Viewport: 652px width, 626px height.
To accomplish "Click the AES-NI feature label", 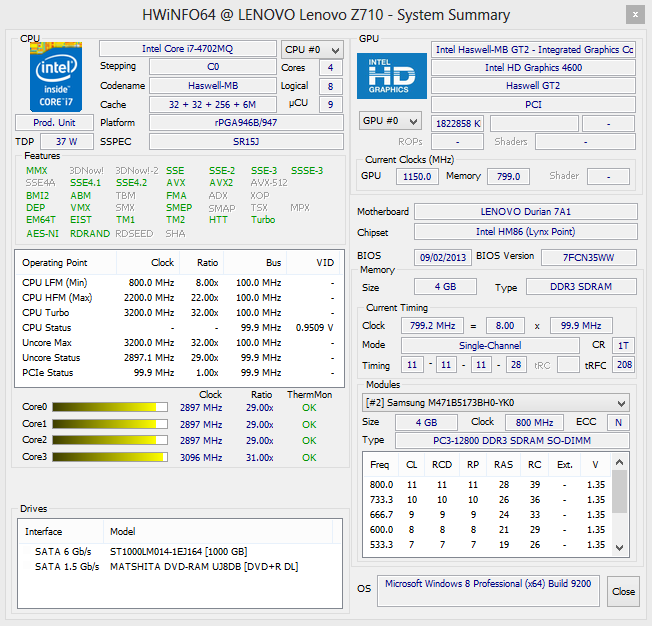I will point(42,233).
